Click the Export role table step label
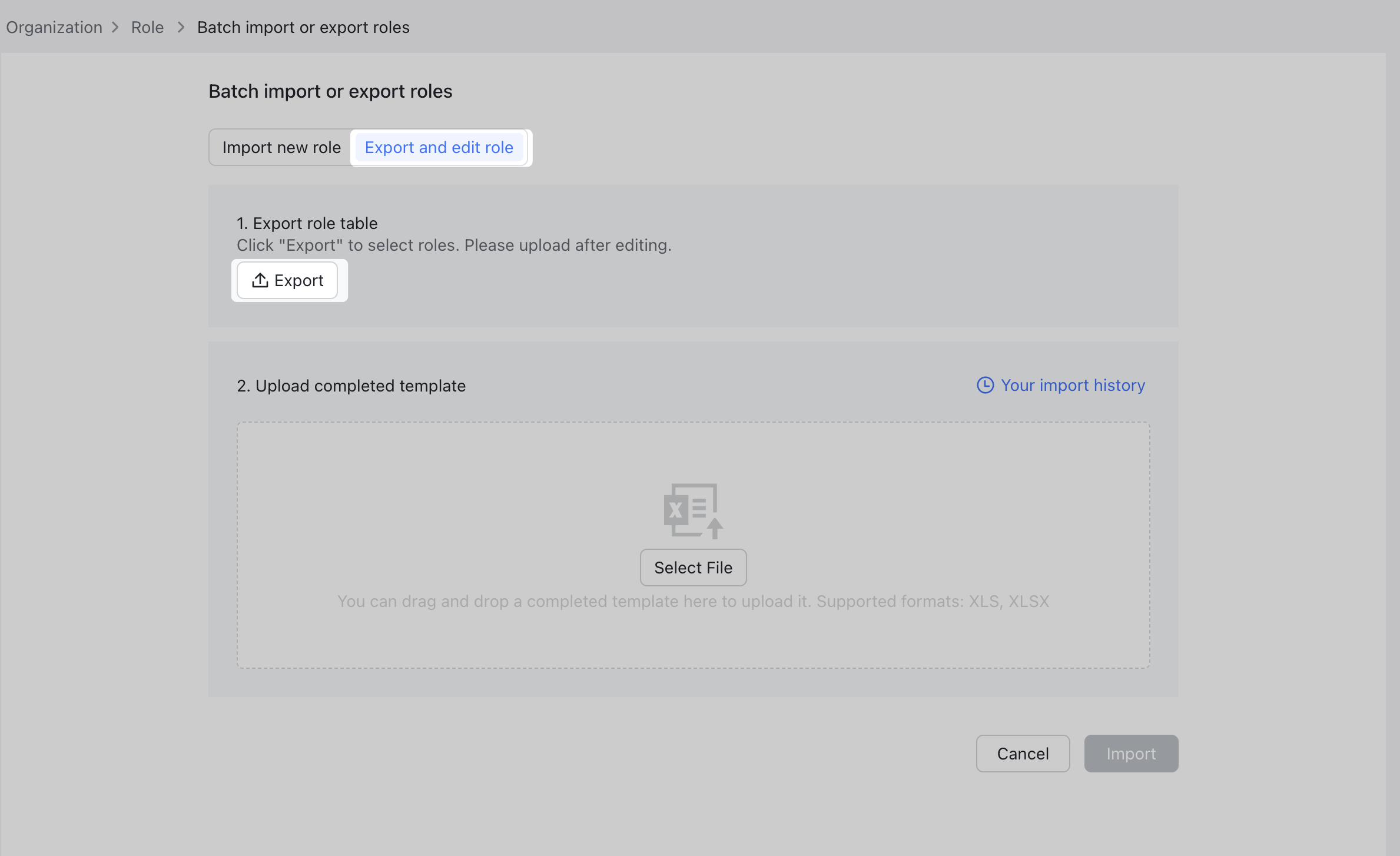The height and width of the screenshot is (856, 1400). coord(307,223)
